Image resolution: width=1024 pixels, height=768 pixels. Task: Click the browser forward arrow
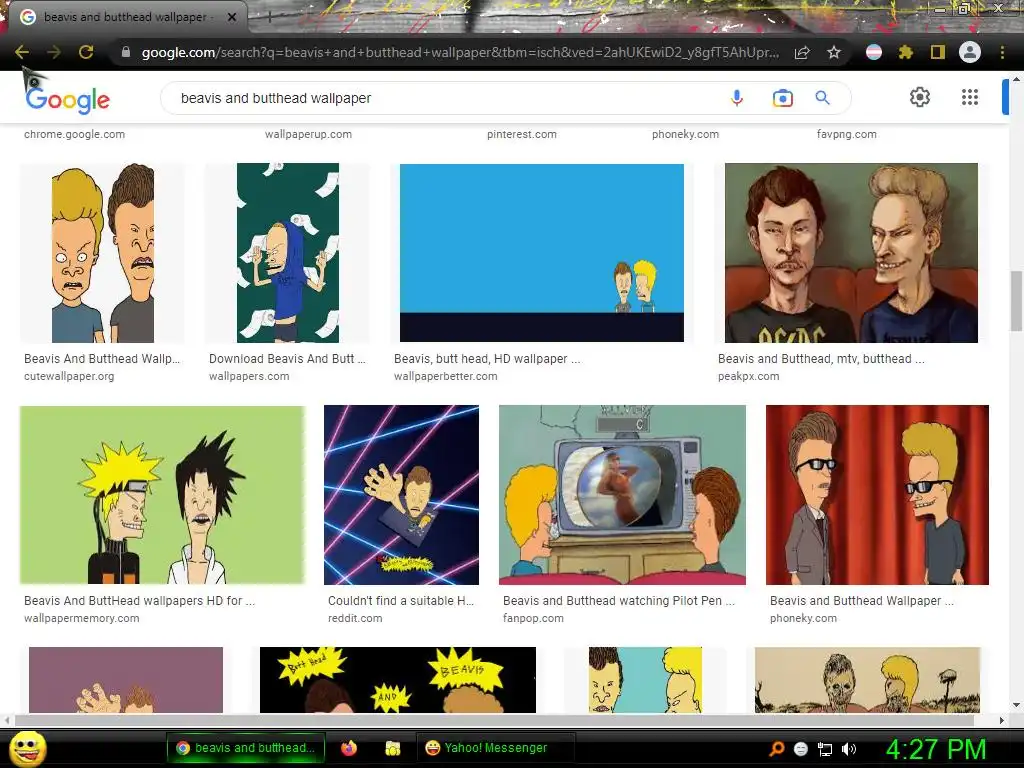(54, 52)
